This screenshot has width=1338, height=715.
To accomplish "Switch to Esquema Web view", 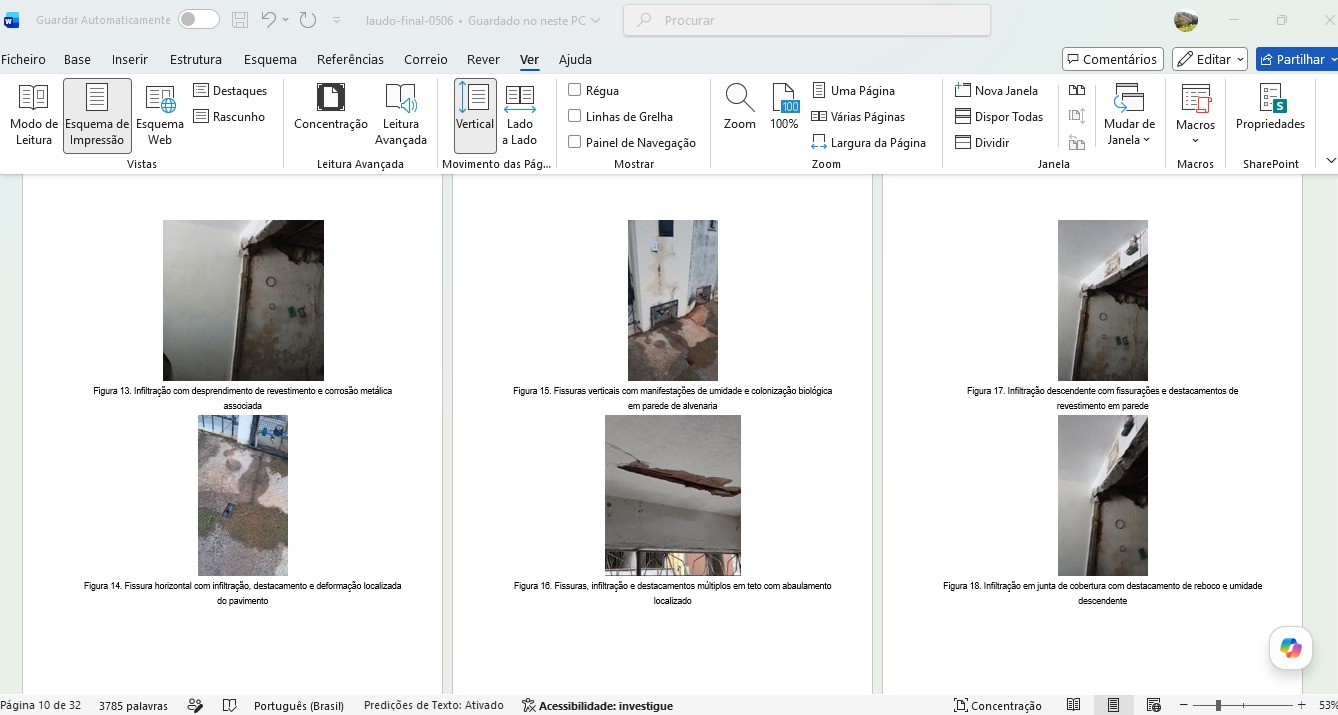I will (x=160, y=115).
